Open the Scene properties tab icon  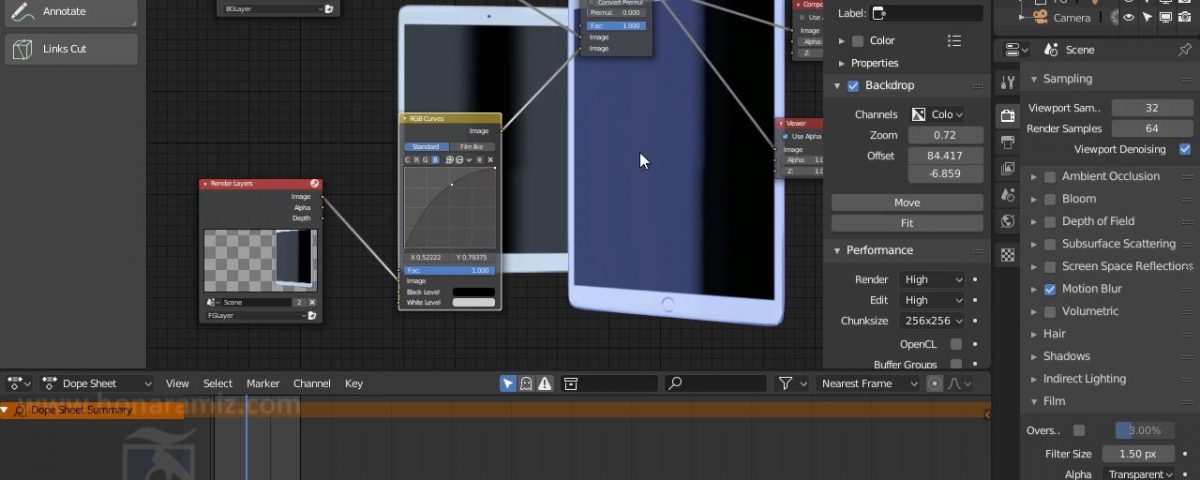coord(1008,195)
